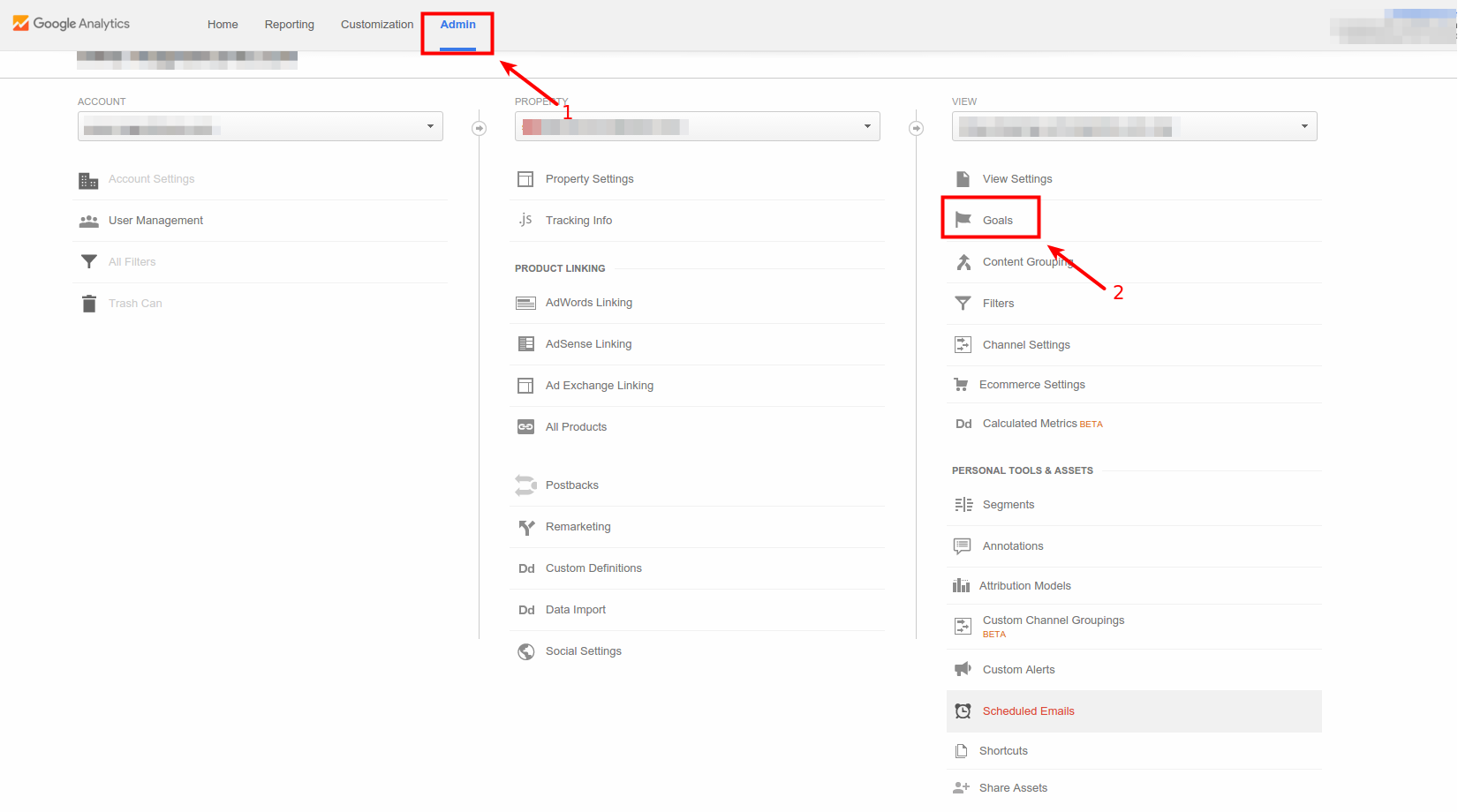Click the Ecommerce Settings cart icon
1458x812 pixels.
(x=961, y=385)
